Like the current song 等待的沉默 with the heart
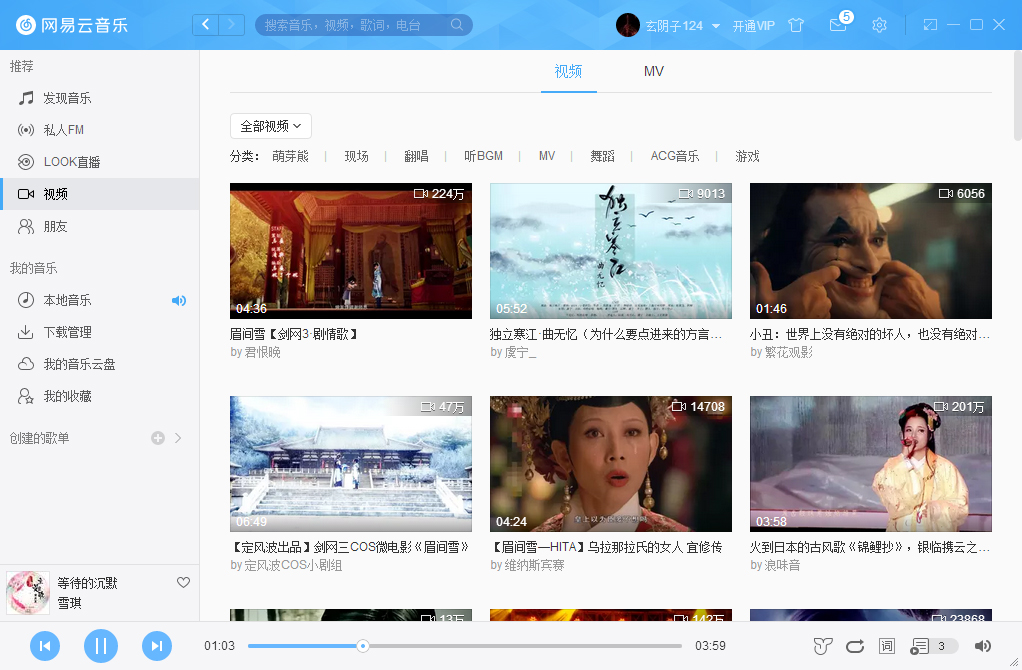 click(x=183, y=582)
